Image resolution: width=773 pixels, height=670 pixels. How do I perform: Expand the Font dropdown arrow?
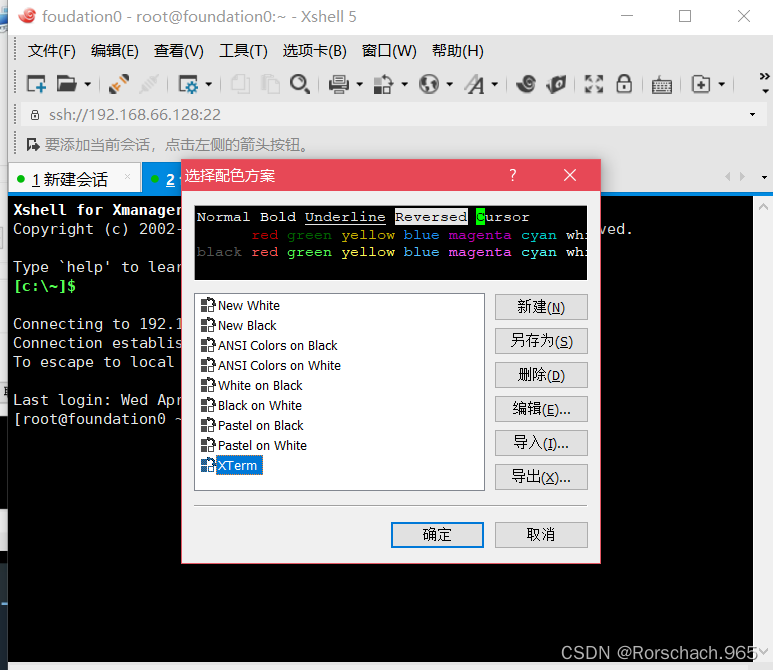click(494, 85)
